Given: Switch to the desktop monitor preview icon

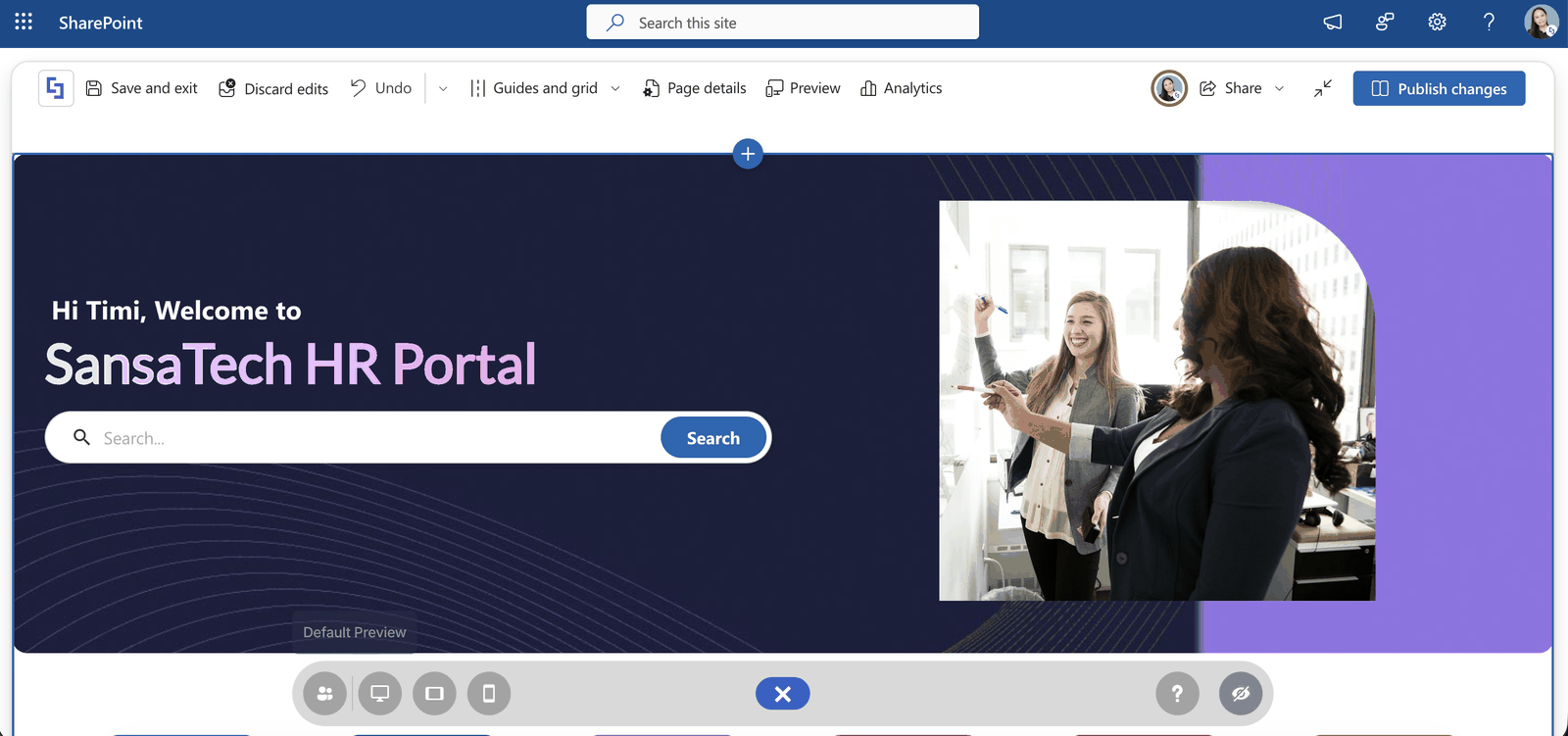Looking at the screenshot, I should tap(380, 694).
